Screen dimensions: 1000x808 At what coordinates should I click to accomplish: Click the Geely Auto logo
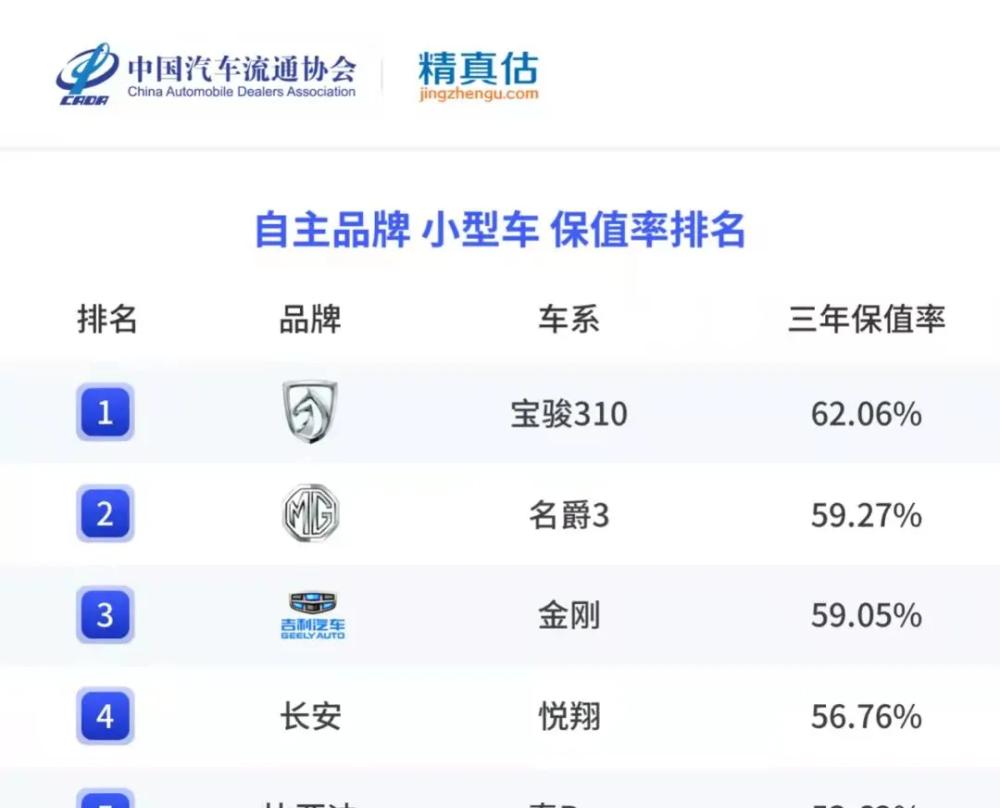click(312, 615)
